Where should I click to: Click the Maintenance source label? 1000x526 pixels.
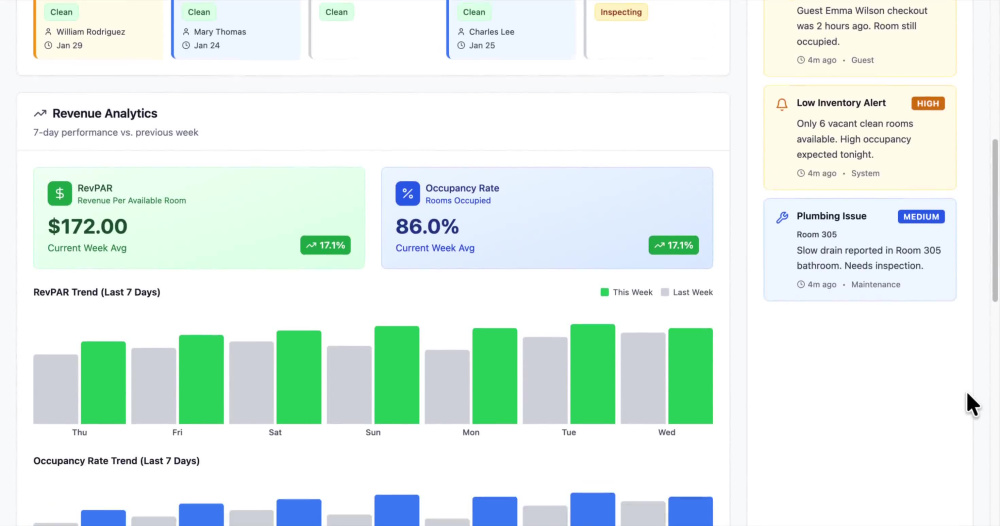pyautogui.click(x=876, y=284)
